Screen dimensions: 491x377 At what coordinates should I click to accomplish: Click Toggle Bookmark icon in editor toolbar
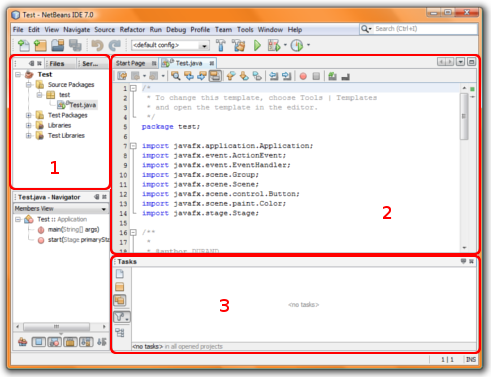click(x=257, y=76)
